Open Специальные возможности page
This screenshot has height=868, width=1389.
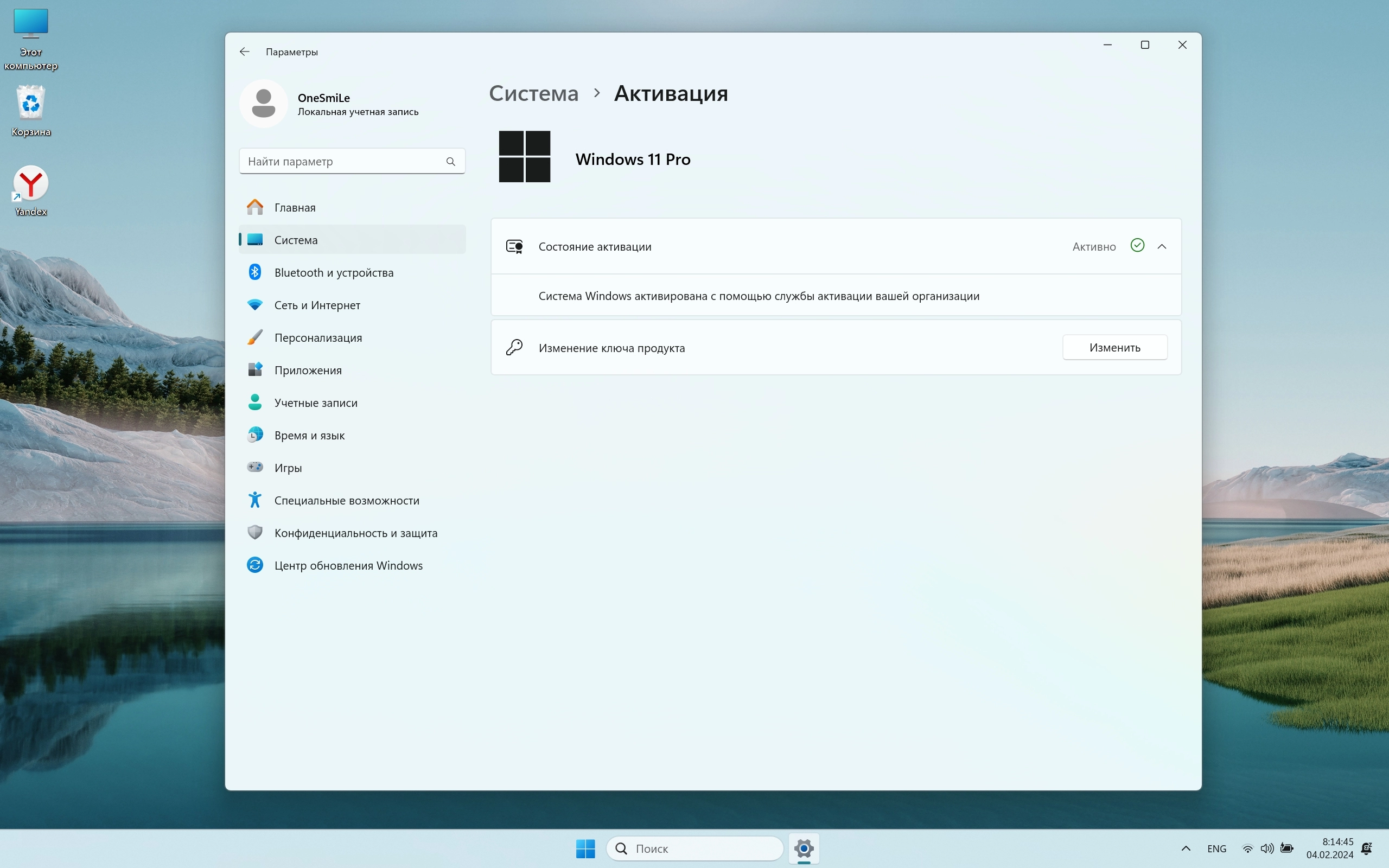pos(347,501)
